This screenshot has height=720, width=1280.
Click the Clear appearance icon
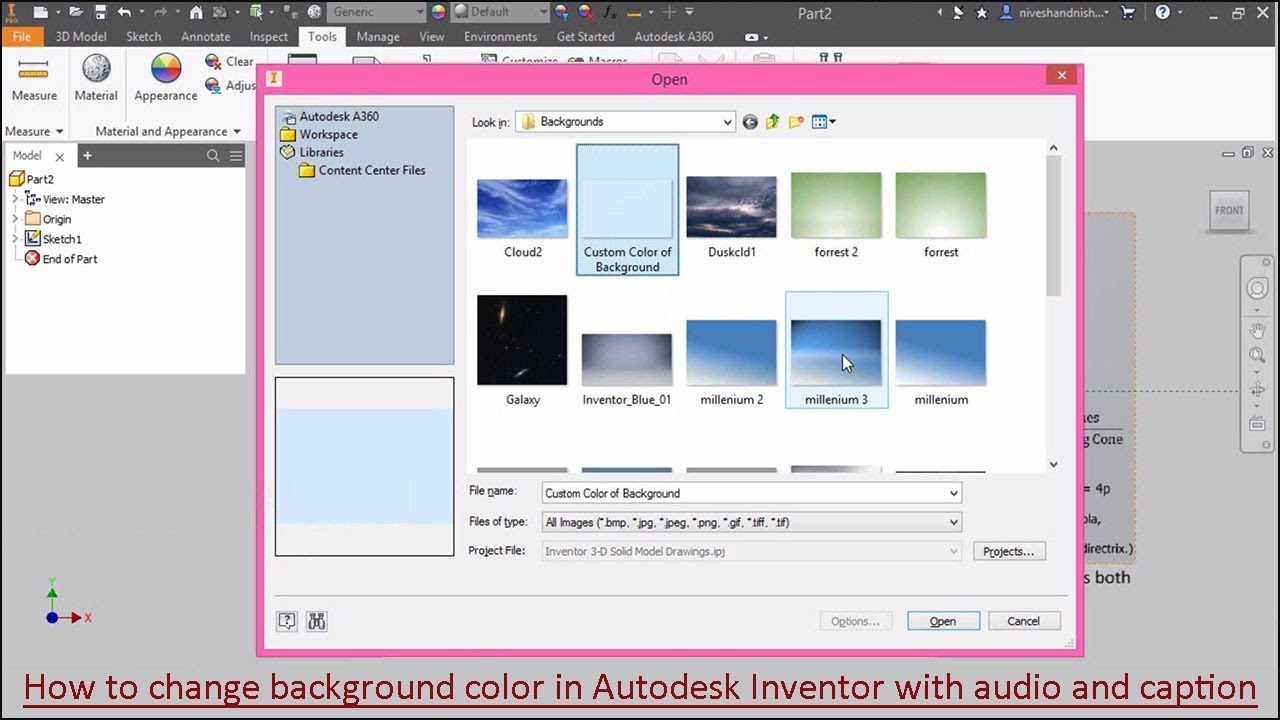213,61
